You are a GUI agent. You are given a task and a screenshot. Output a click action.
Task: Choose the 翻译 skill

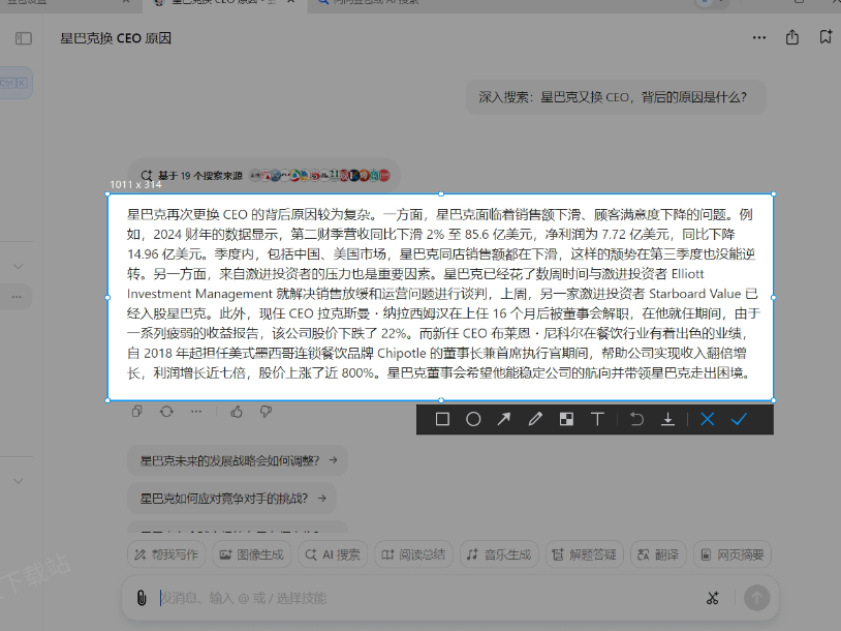[x=658, y=554]
